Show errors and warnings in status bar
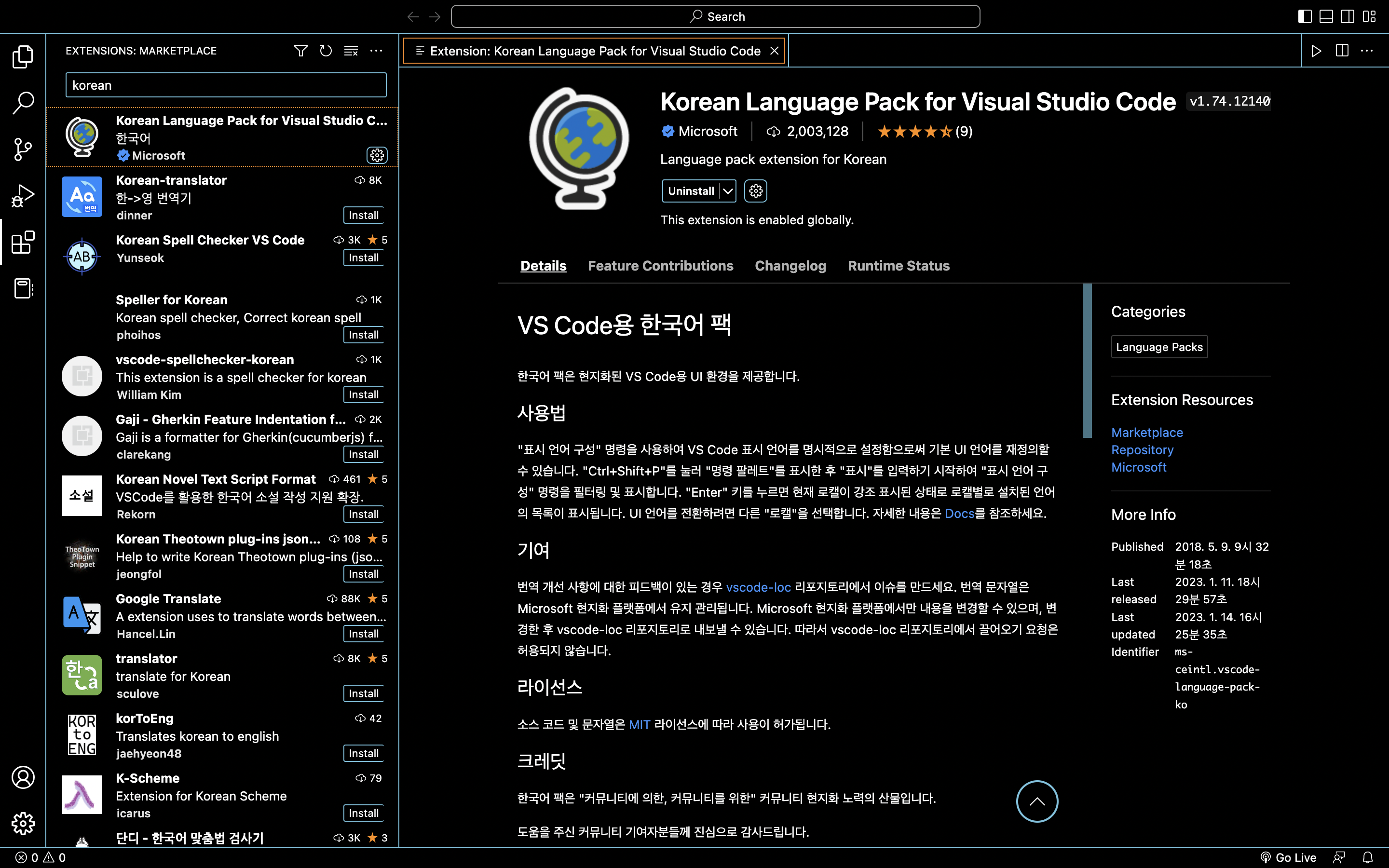The height and width of the screenshot is (868, 1389). tap(40, 857)
